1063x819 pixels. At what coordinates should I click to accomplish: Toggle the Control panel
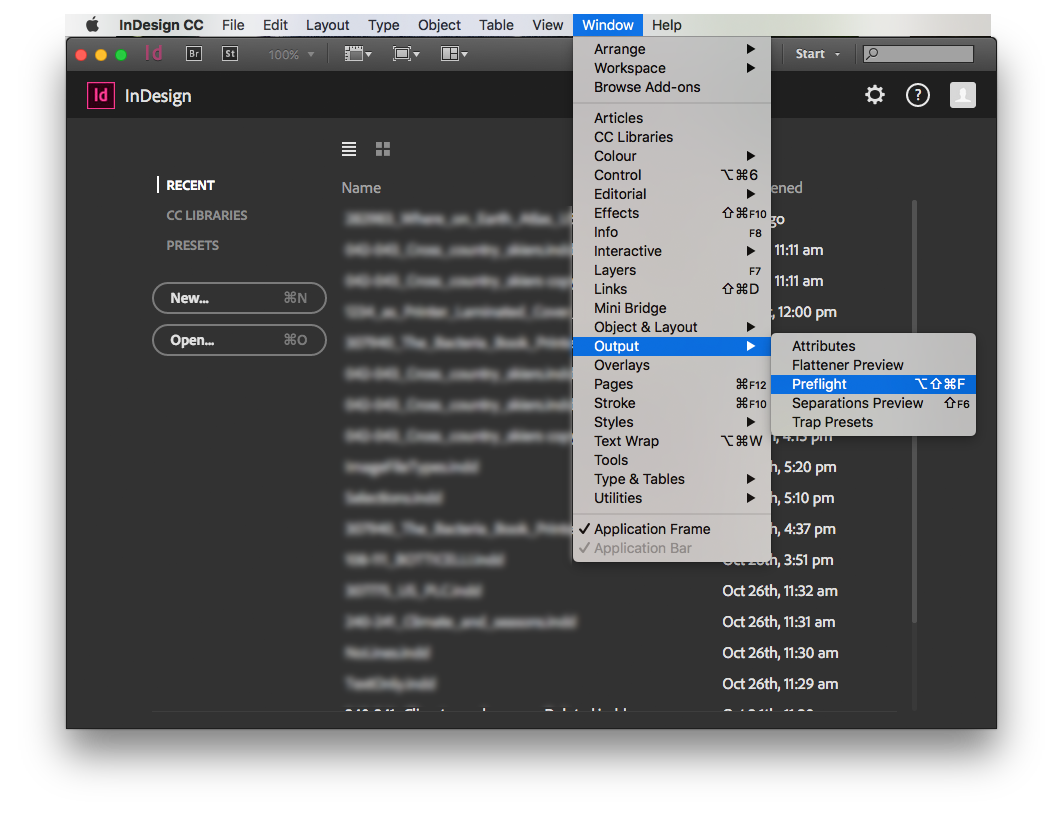click(672, 175)
